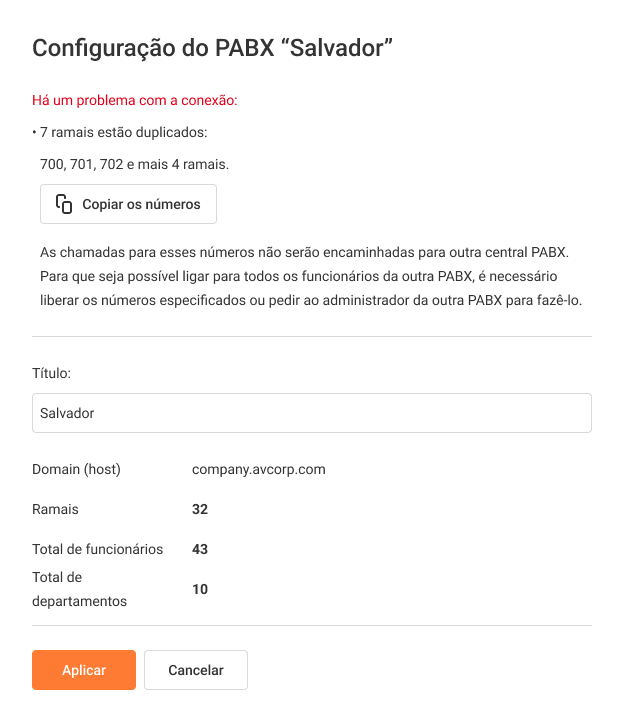The height and width of the screenshot is (722, 624).
Task: Click the Título field label
Action: [52, 372]
